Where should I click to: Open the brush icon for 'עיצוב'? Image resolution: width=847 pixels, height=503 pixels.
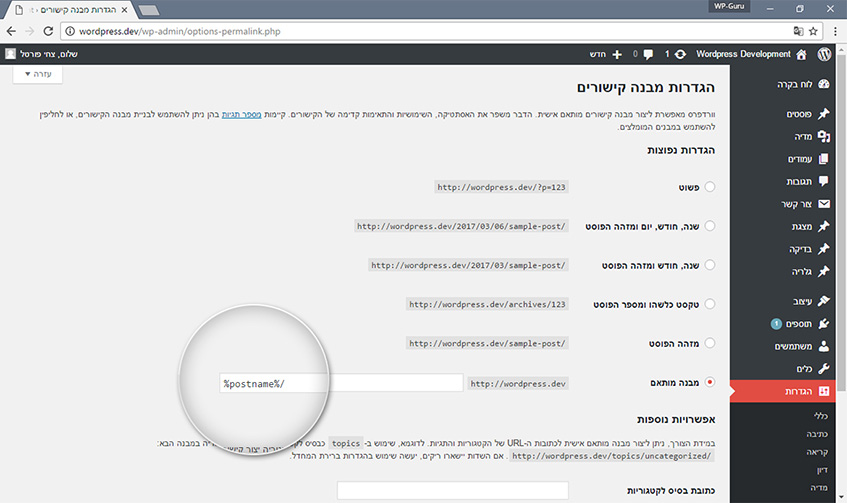(824, 300)
